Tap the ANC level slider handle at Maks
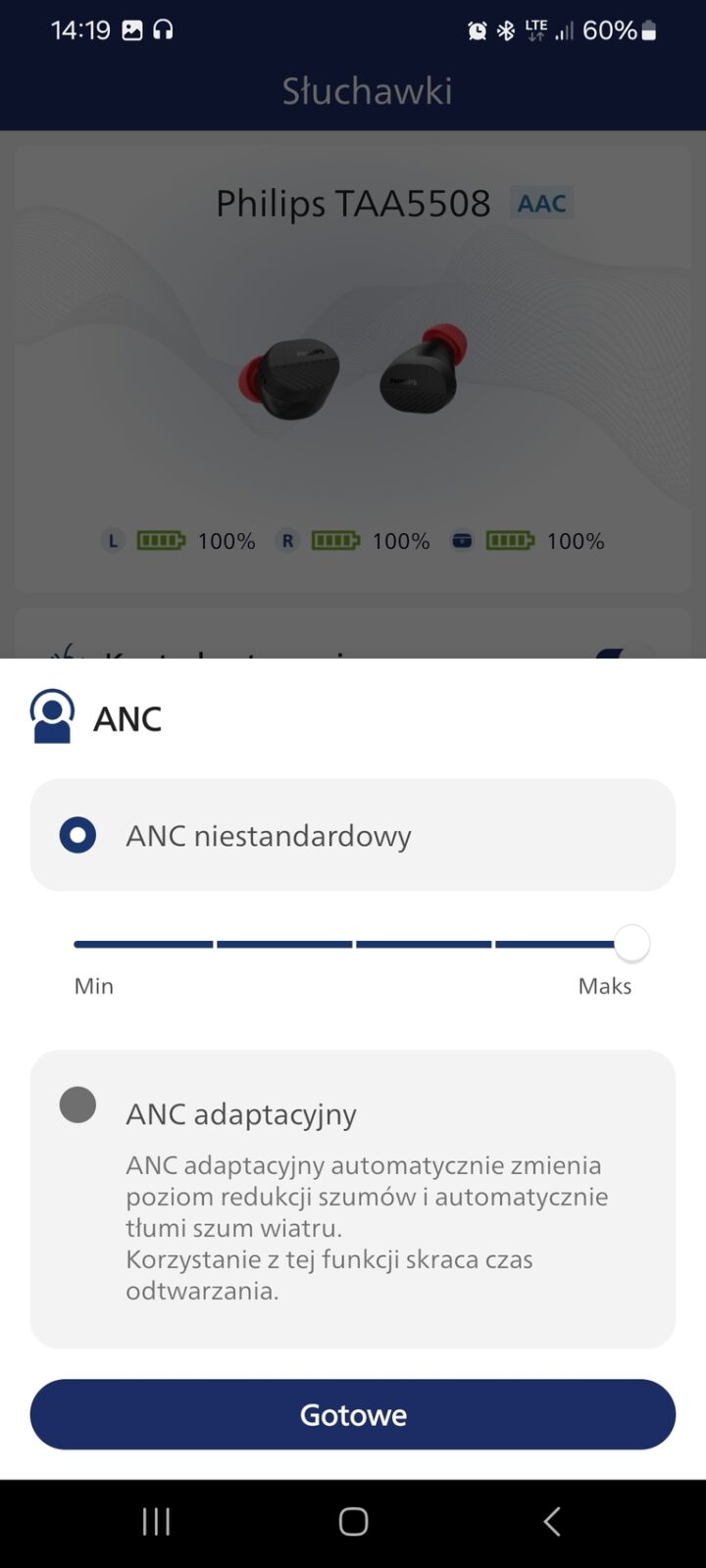 tap(632, 944)
